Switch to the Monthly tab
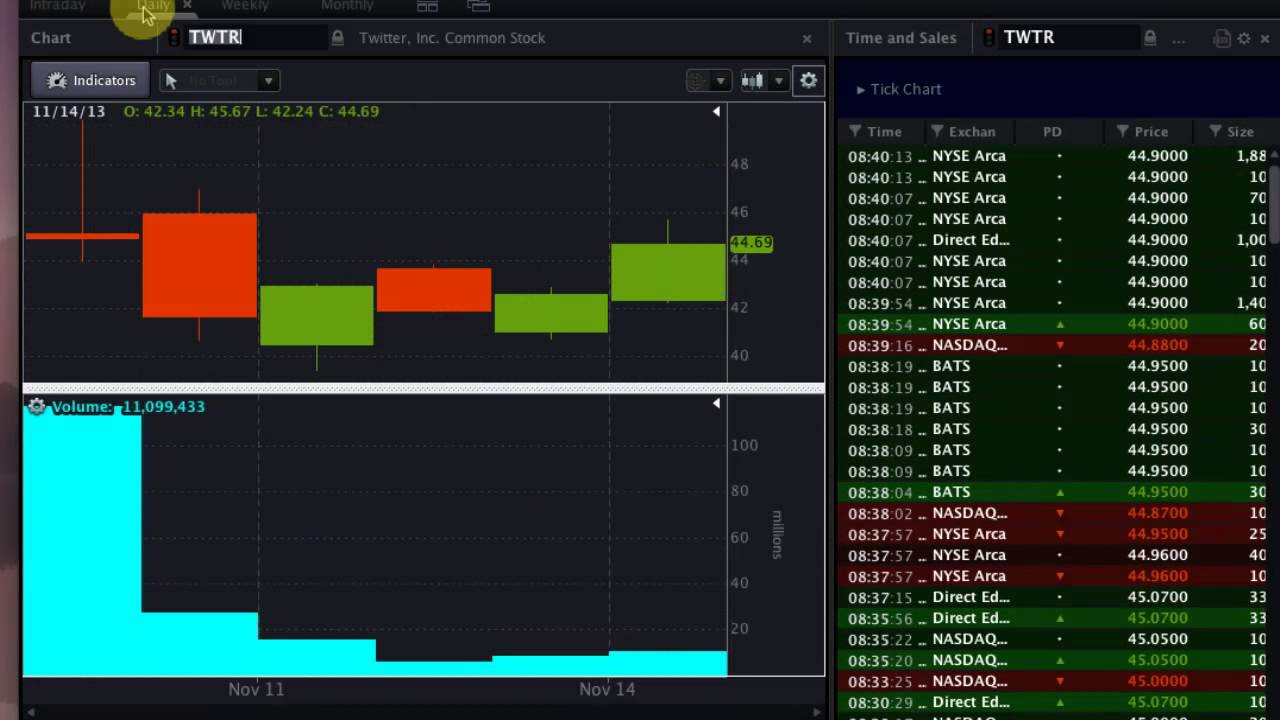1280x720 pixels. click(x=347, y=6)
